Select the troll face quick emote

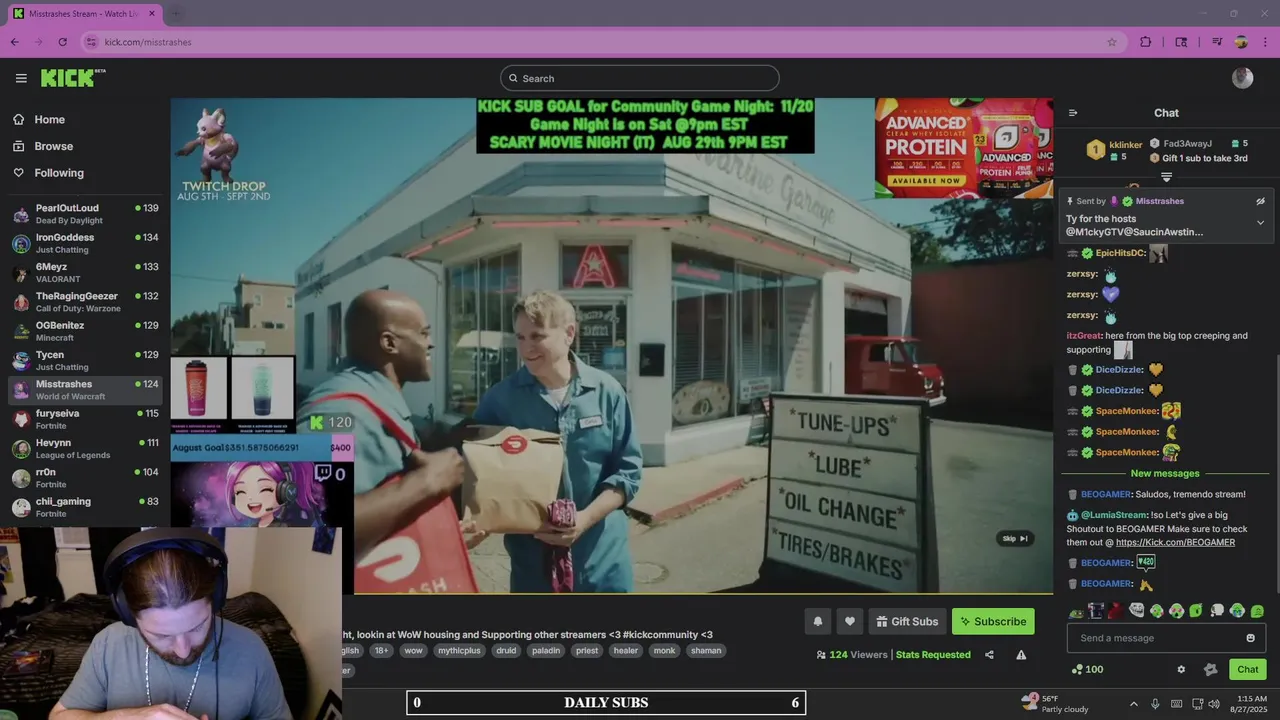1136,610
